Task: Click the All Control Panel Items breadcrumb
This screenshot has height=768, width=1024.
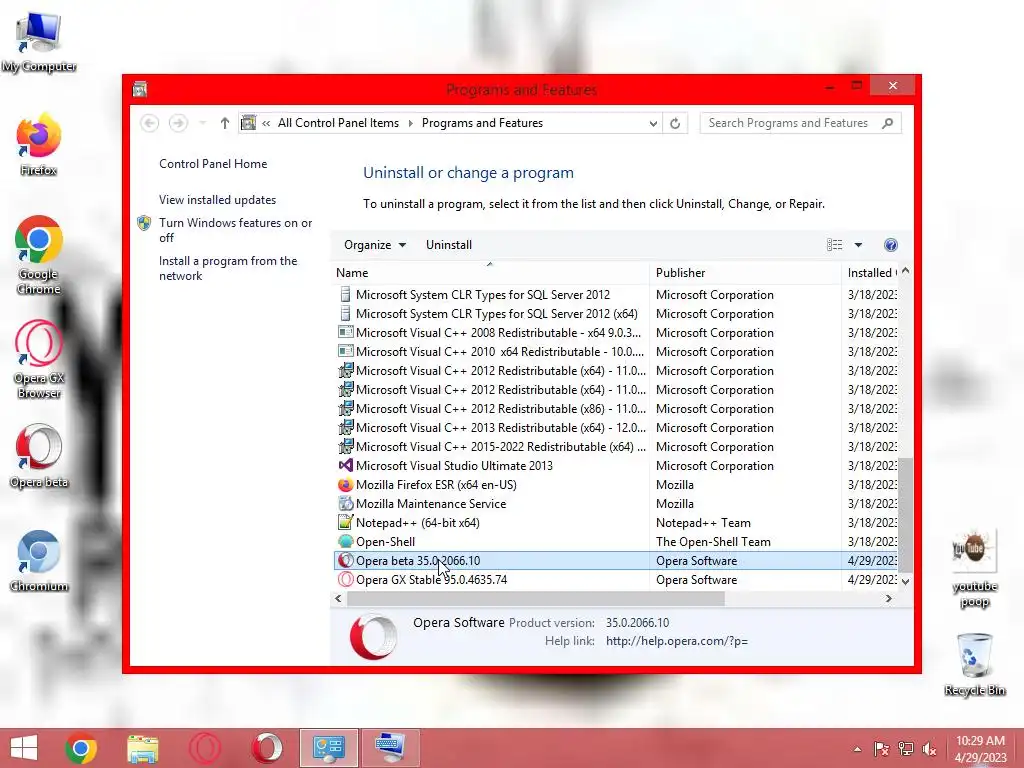Action: click(338, 123)
